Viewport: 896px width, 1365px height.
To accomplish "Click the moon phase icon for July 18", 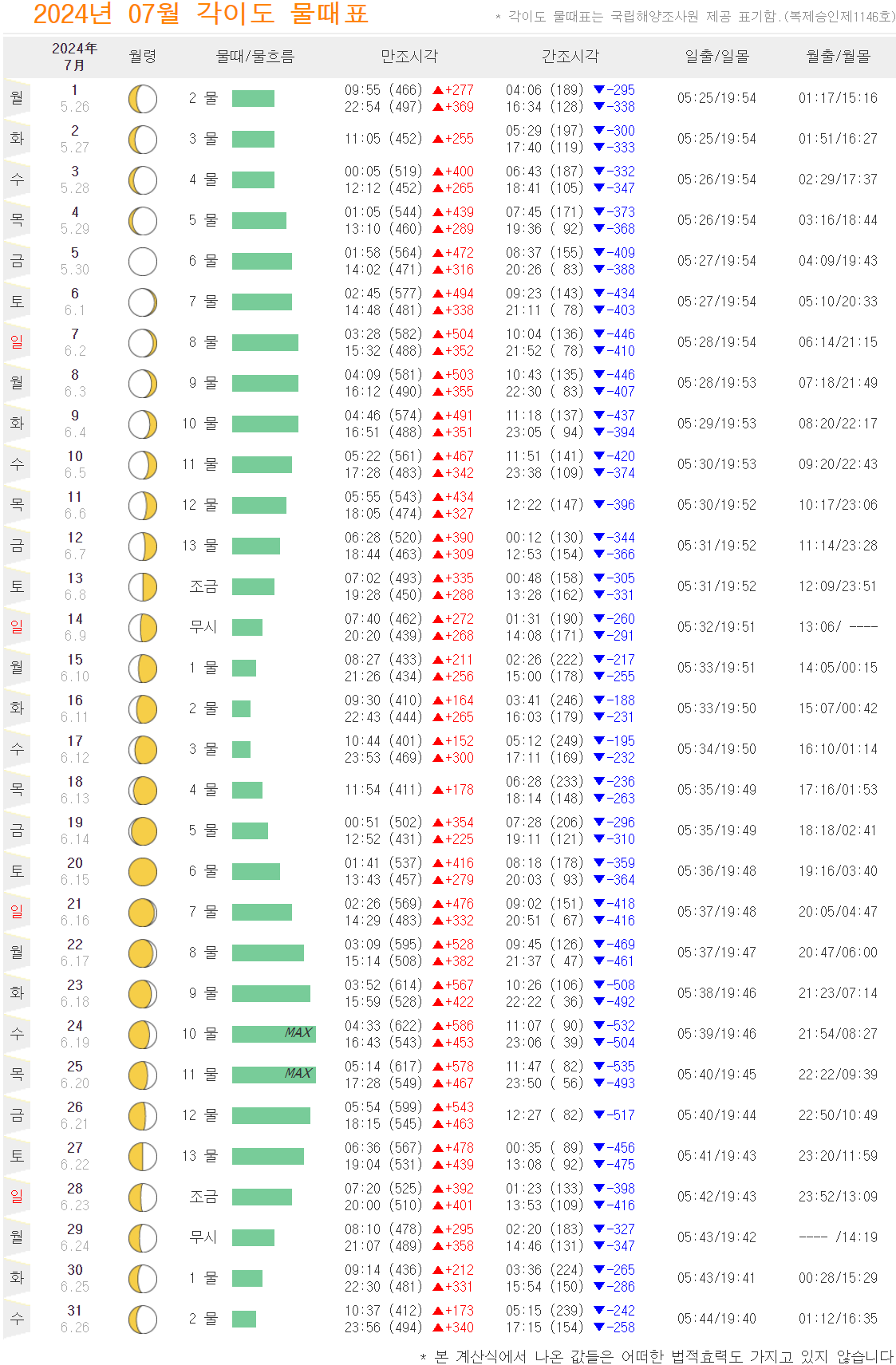I will [x=143, y=791].
